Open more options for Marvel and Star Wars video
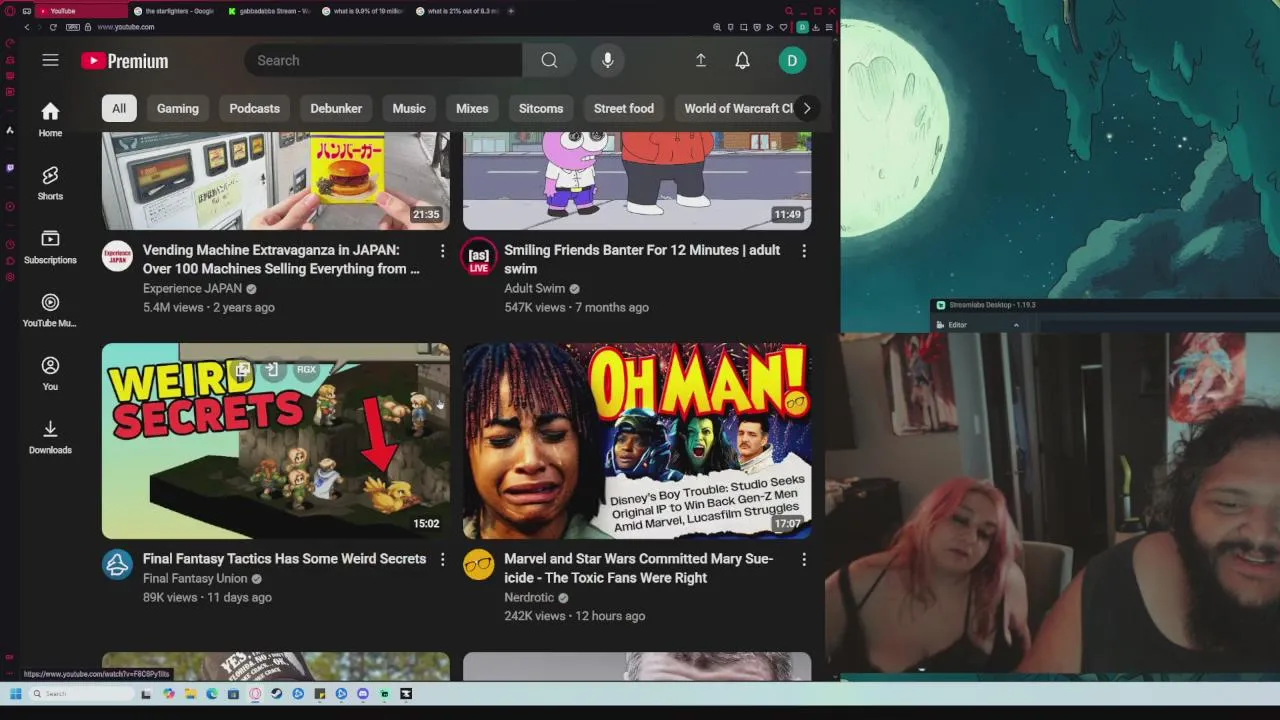This screenshot has height=720, width=1280. pos(804,560)
